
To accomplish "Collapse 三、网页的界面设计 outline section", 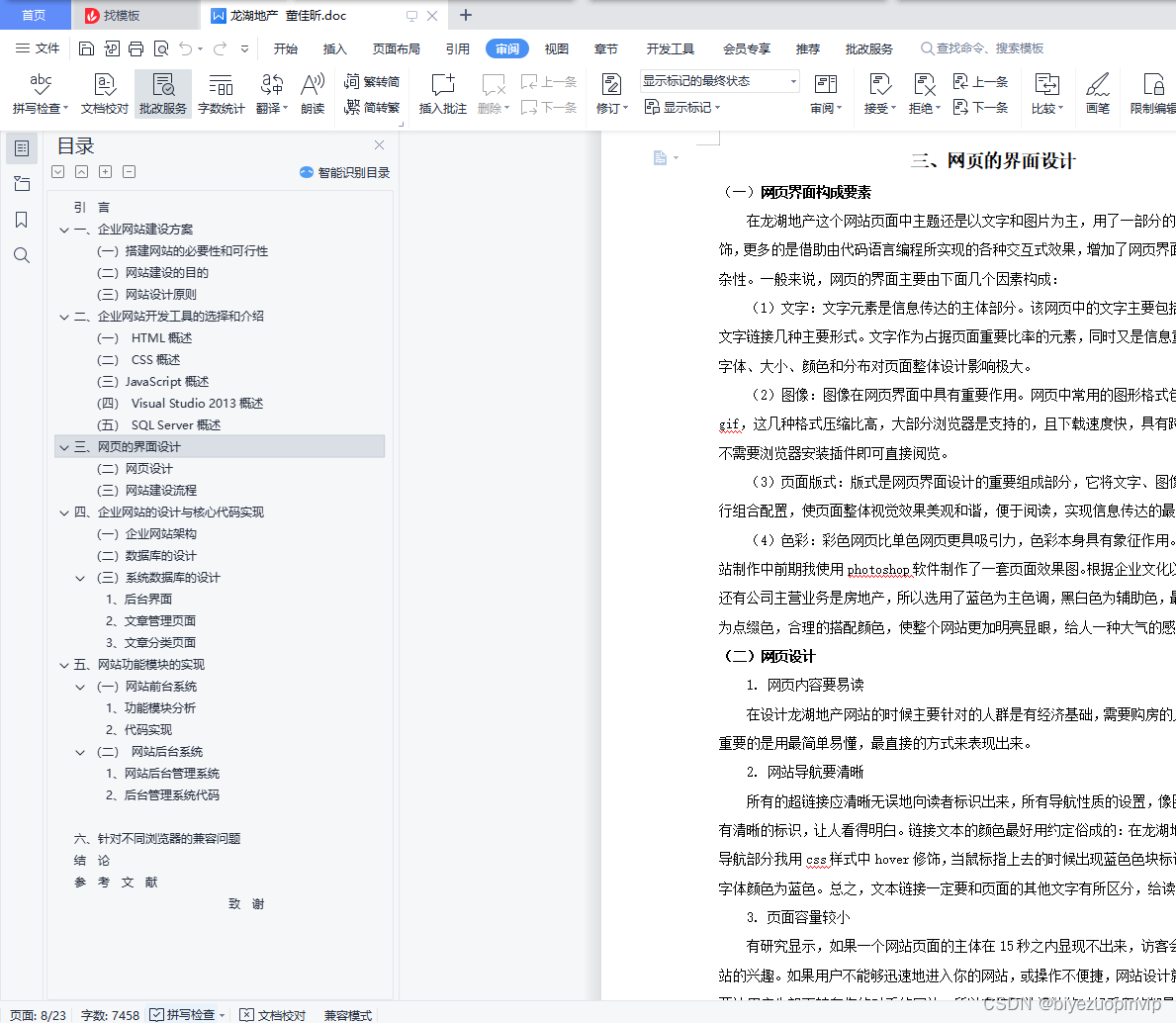I will 64,447.
